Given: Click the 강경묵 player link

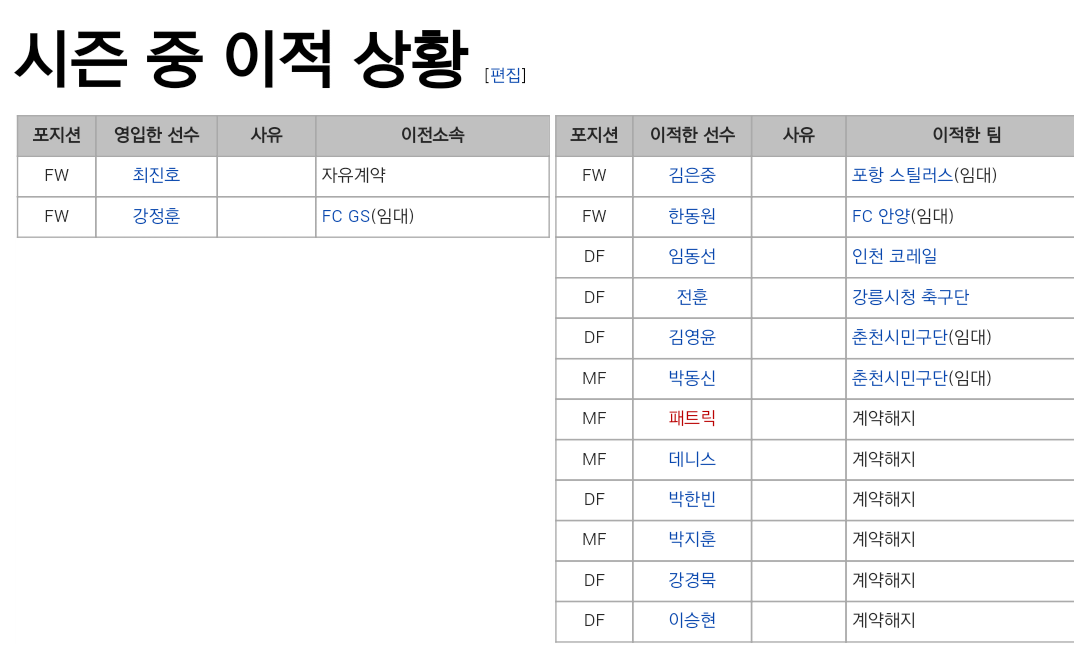Looking at the screenshot, I should click(692, 580).
